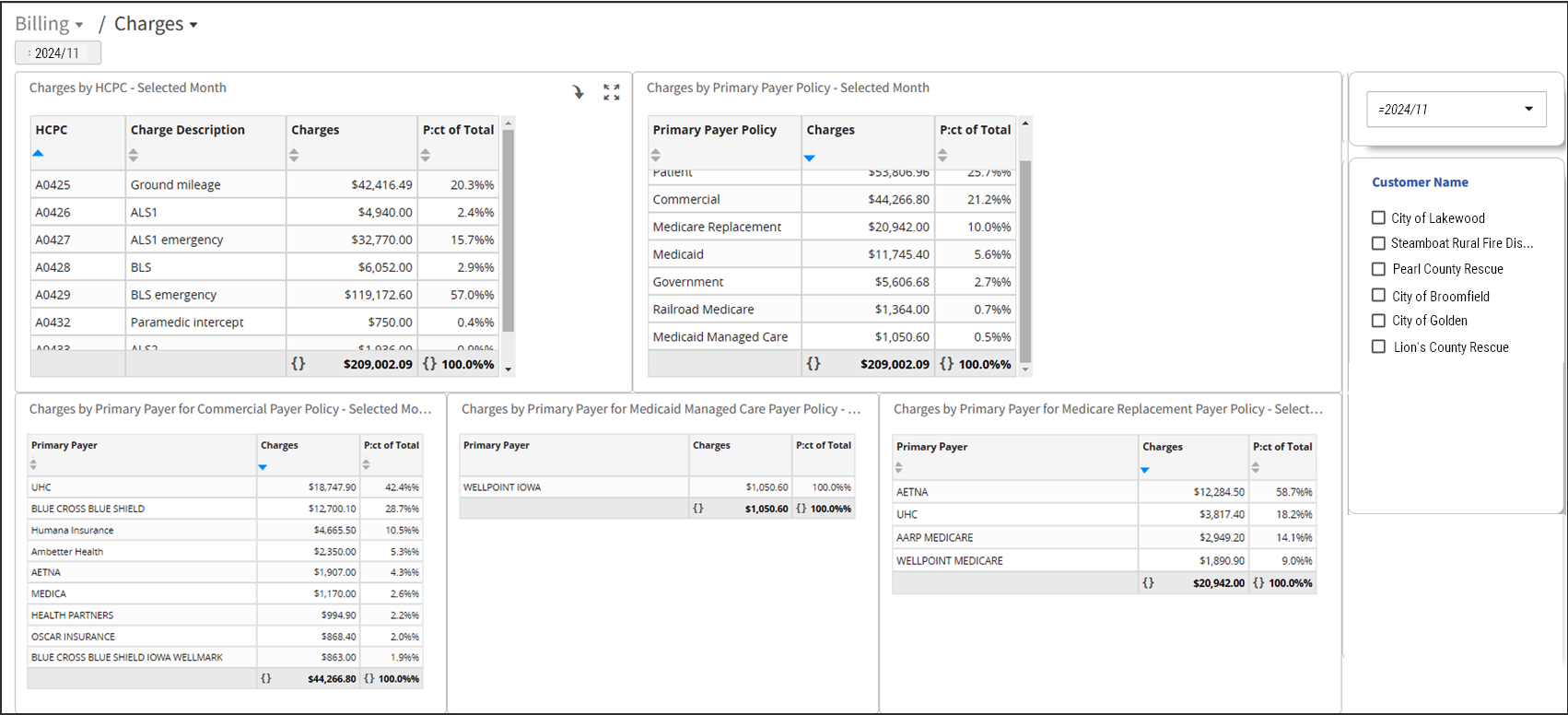This screenshot has height=715, width=1568.
Task: Toggle Pearl County Rescue checkbox
Action: [1378, 269]
